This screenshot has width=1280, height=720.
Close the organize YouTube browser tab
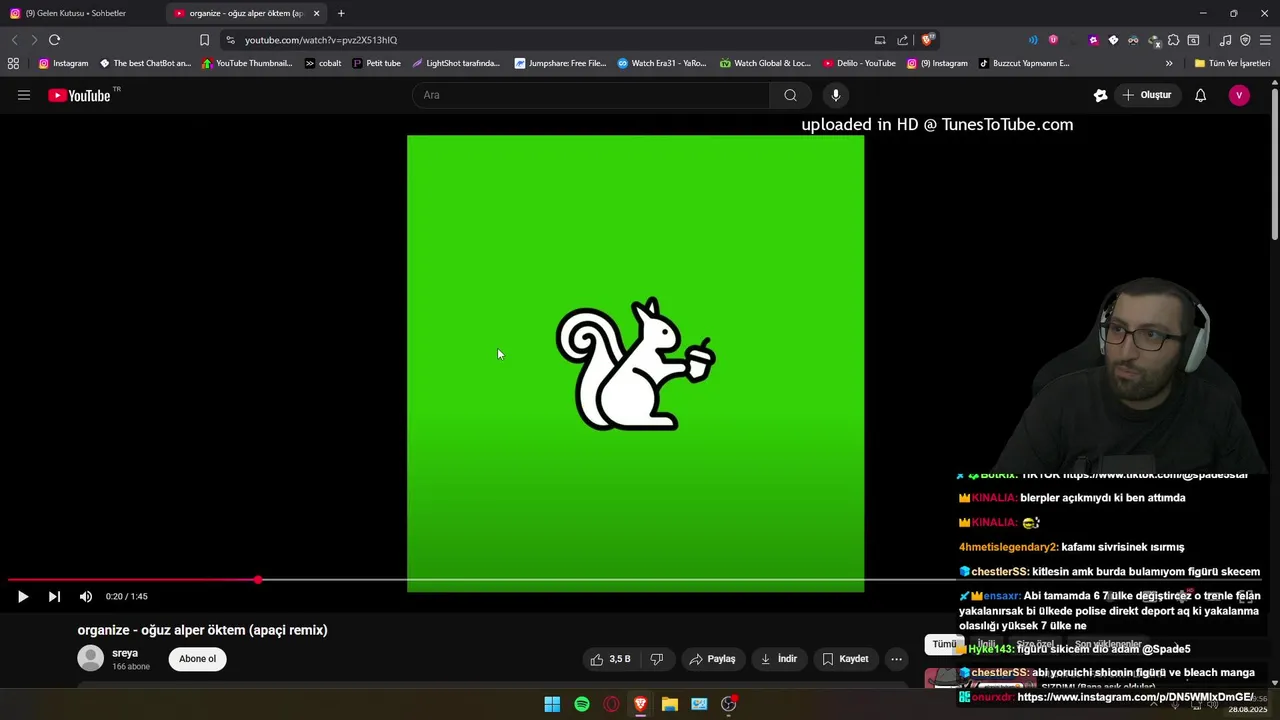point(316,13)
